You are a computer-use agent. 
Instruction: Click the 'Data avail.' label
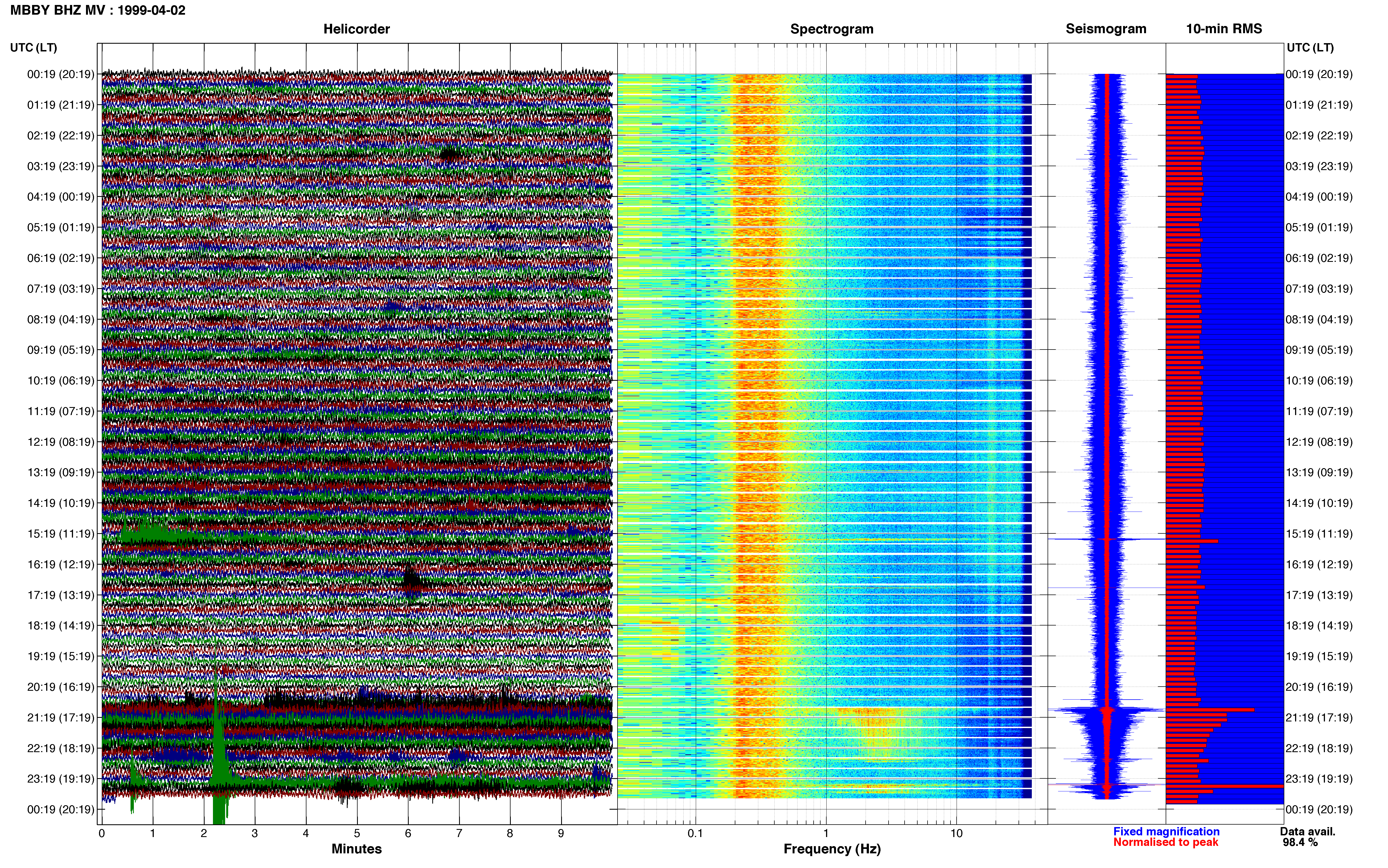coord(1308,831)
